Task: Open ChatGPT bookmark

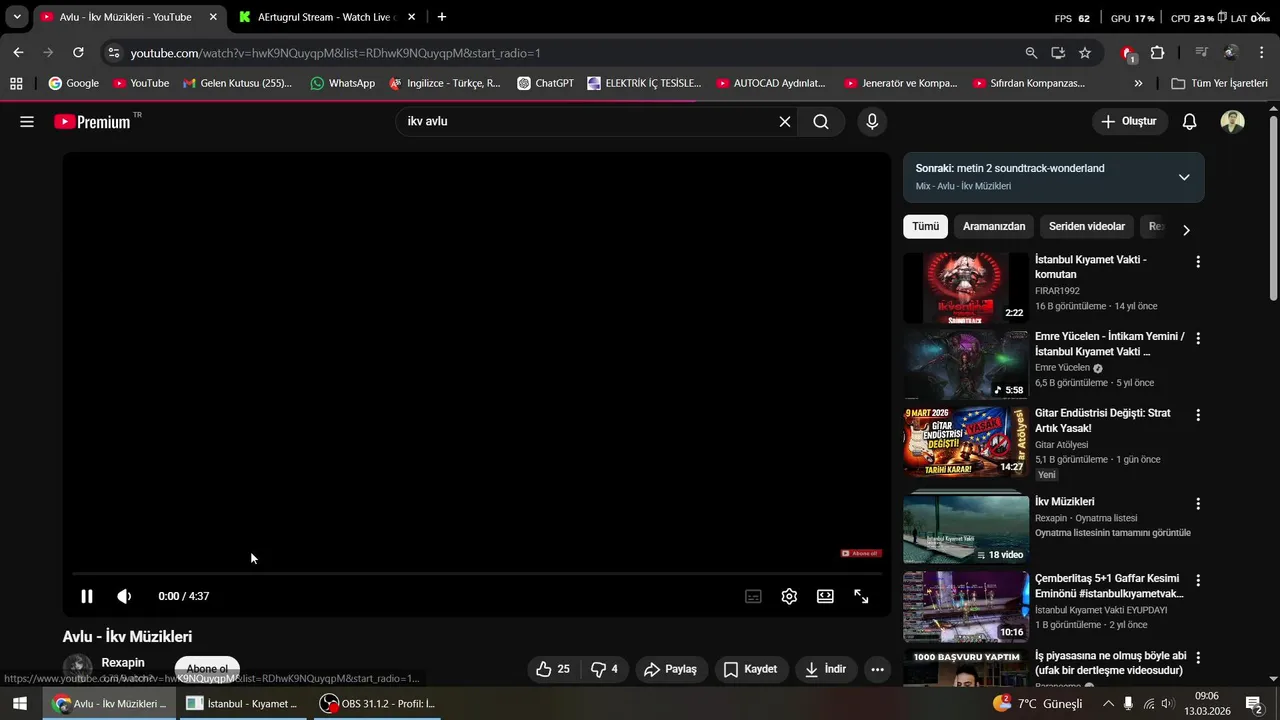Action: tap(545, 83)
